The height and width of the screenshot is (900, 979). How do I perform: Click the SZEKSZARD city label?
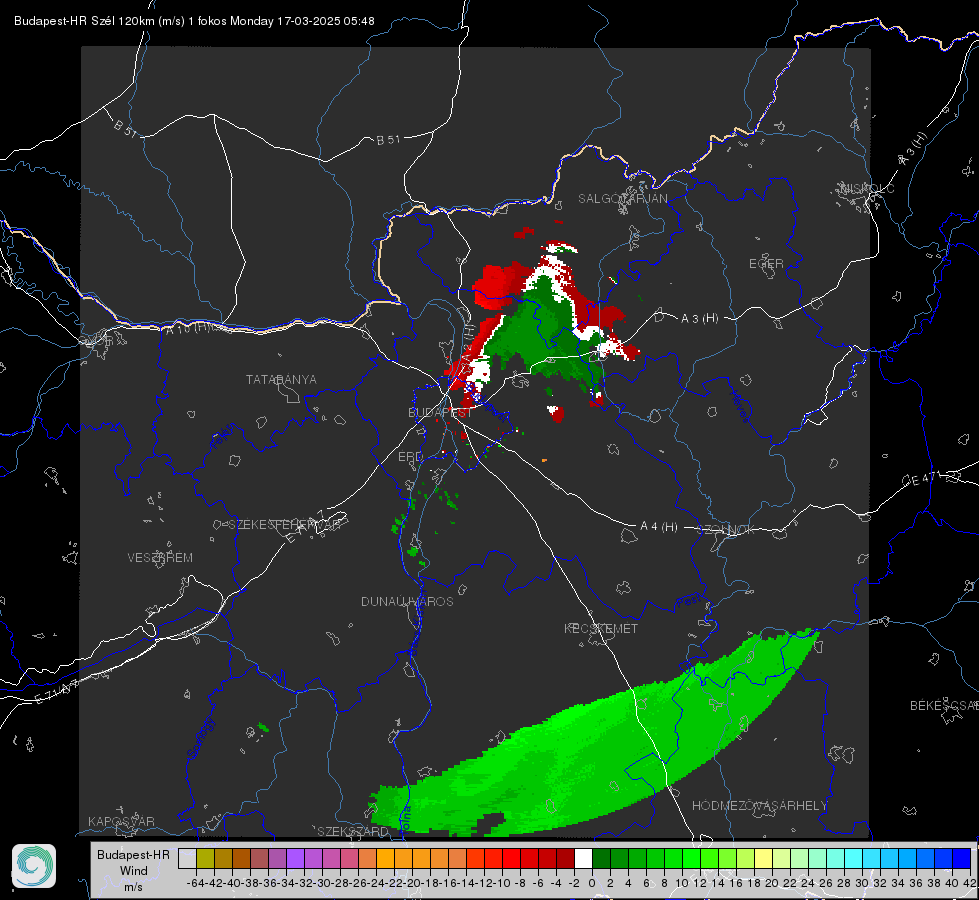click(x=352, y=831)
